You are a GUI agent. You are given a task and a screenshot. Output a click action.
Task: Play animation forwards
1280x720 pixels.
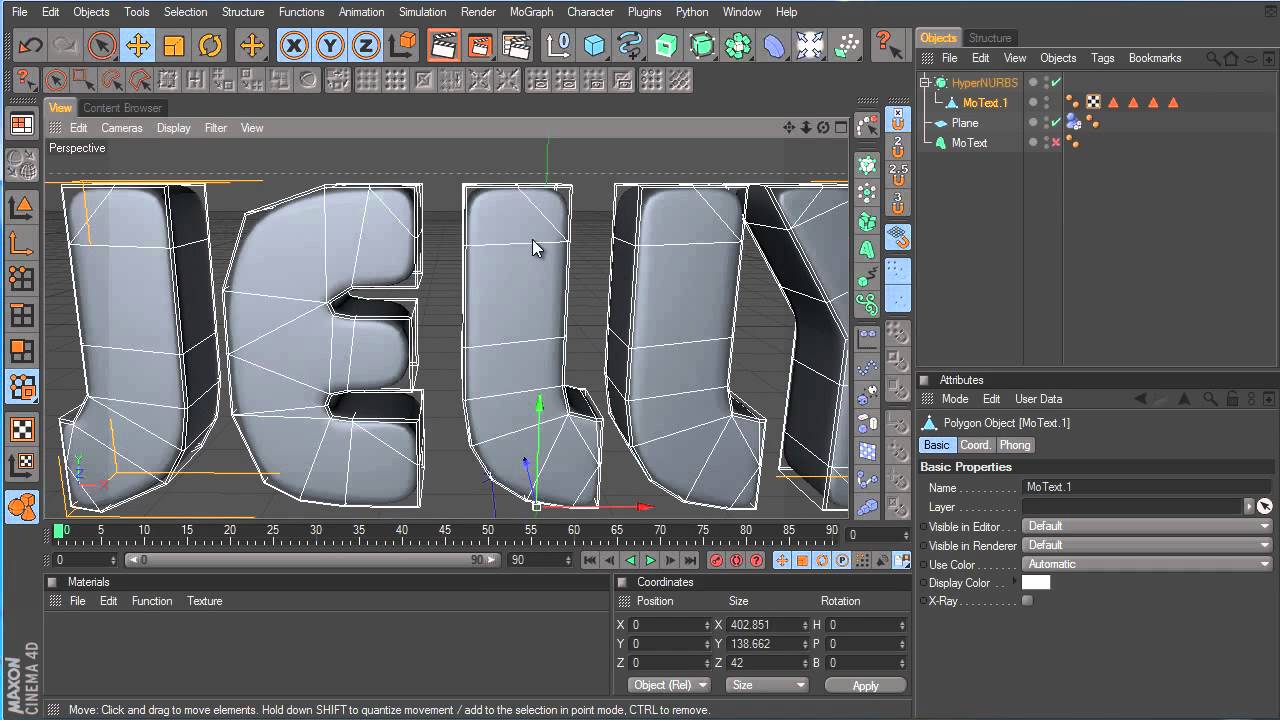coord(650,561)
